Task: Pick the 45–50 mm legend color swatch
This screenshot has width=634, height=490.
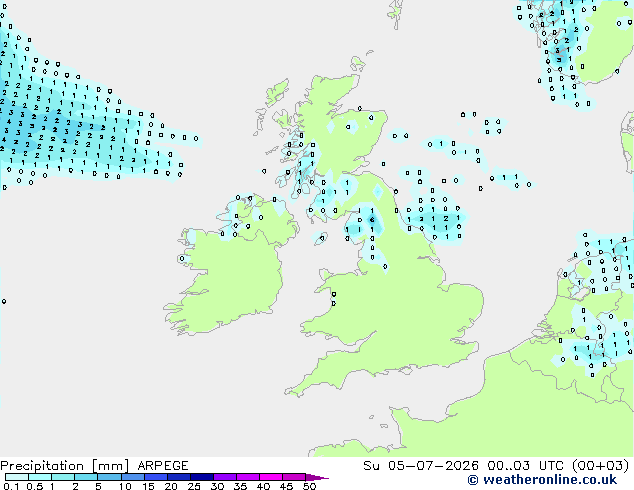Action: point(294,477)
